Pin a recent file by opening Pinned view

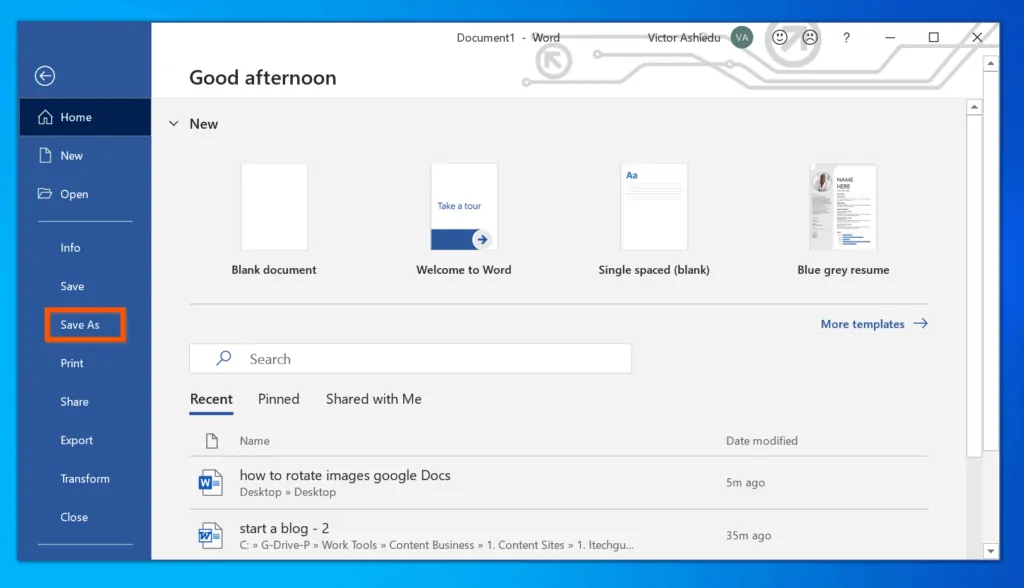click(278, 399)
